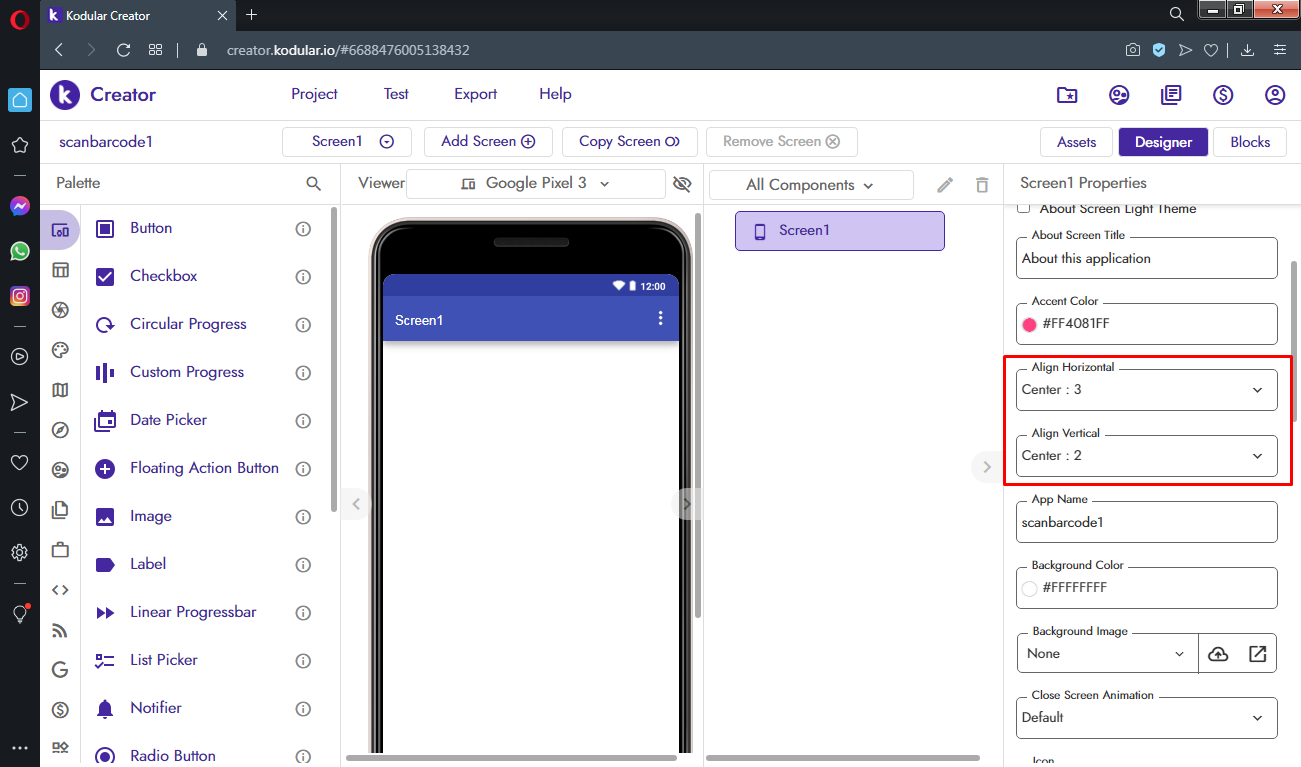Screen dimensions: 1301x767
Task: Open the Export menu
Action: pos(475,94)
